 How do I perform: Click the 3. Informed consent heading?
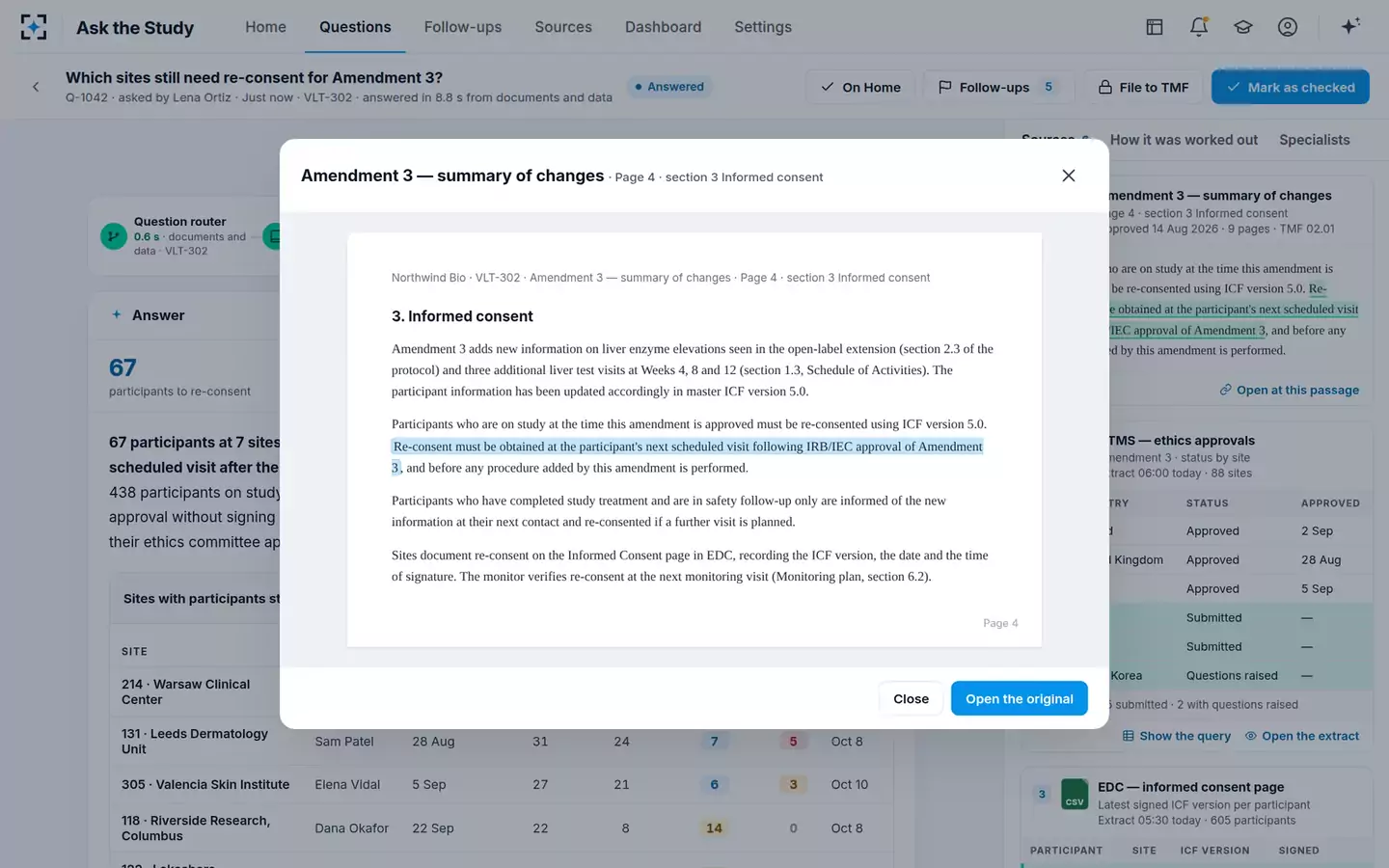(x=462, y=316)
